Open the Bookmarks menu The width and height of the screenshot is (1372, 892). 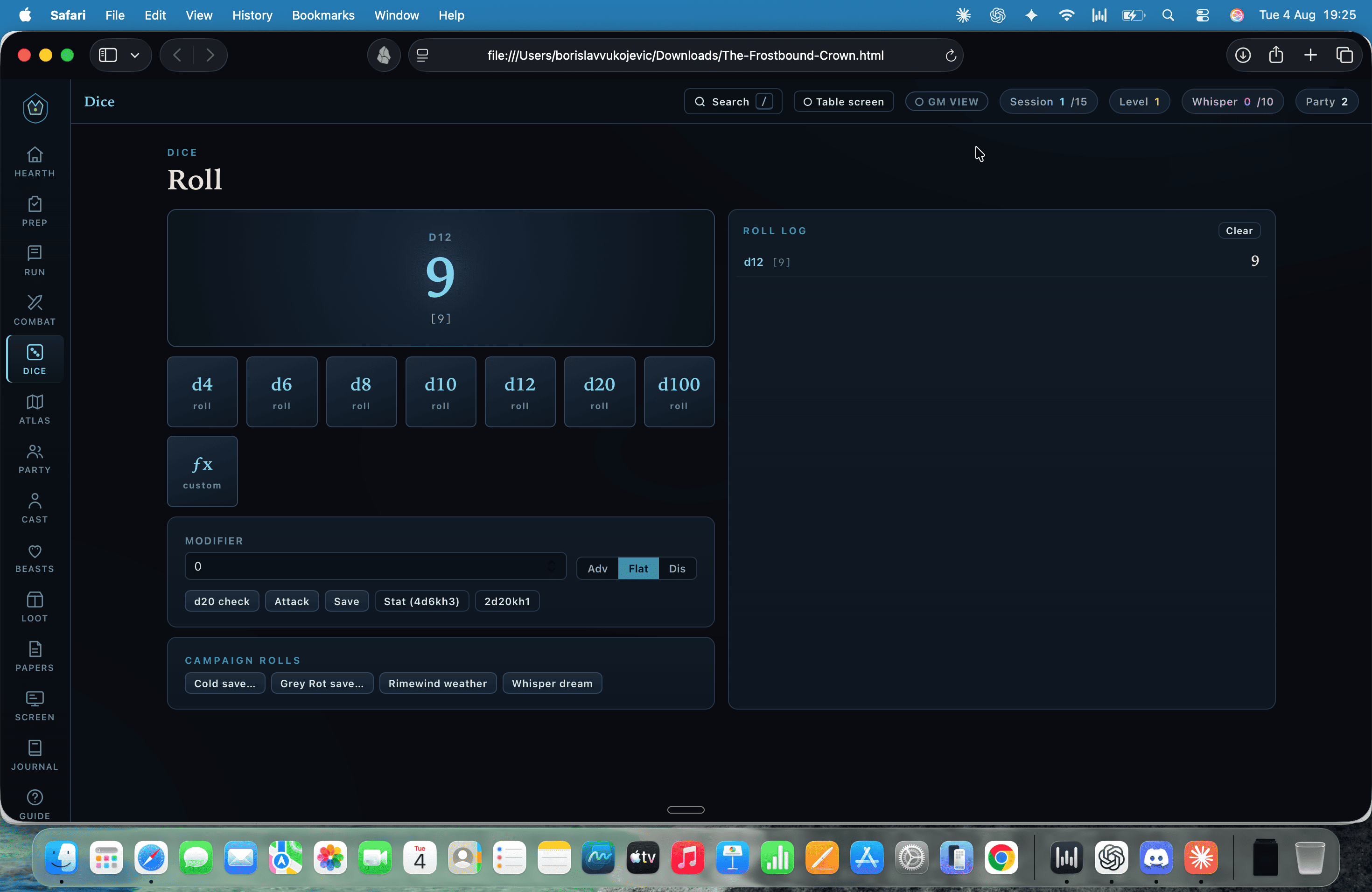(x=323, y=15)
